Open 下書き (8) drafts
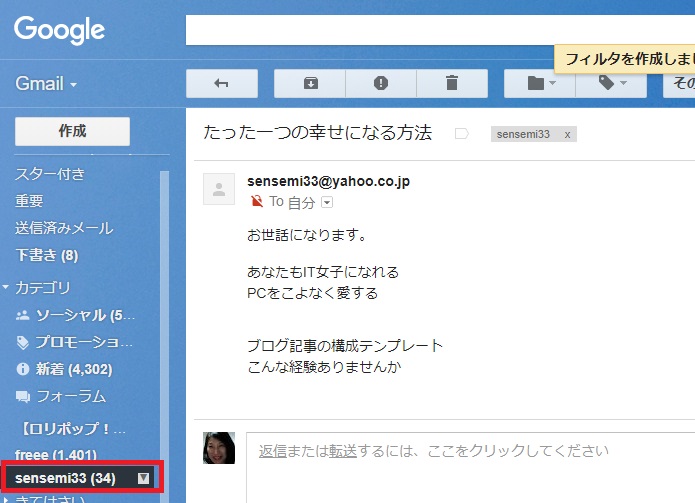This screenshot has width=695, height=503. coord(47,255)
